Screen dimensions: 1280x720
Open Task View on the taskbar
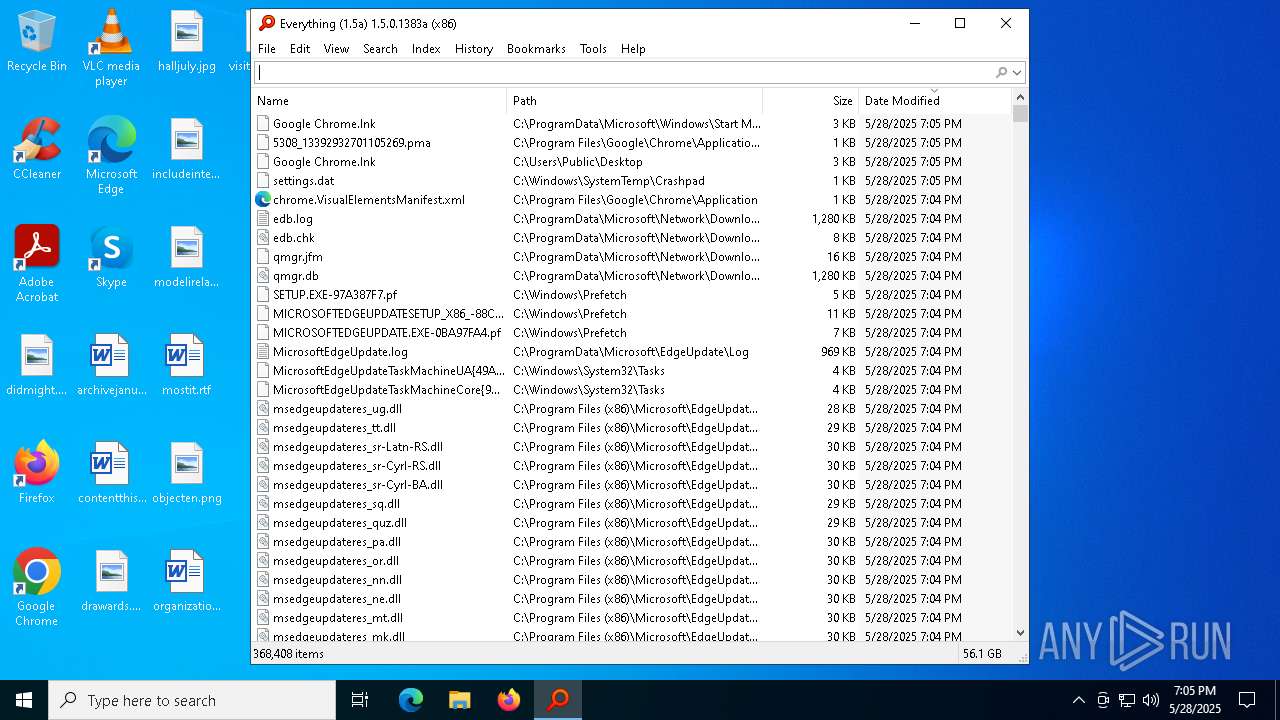tap(360, 701)
